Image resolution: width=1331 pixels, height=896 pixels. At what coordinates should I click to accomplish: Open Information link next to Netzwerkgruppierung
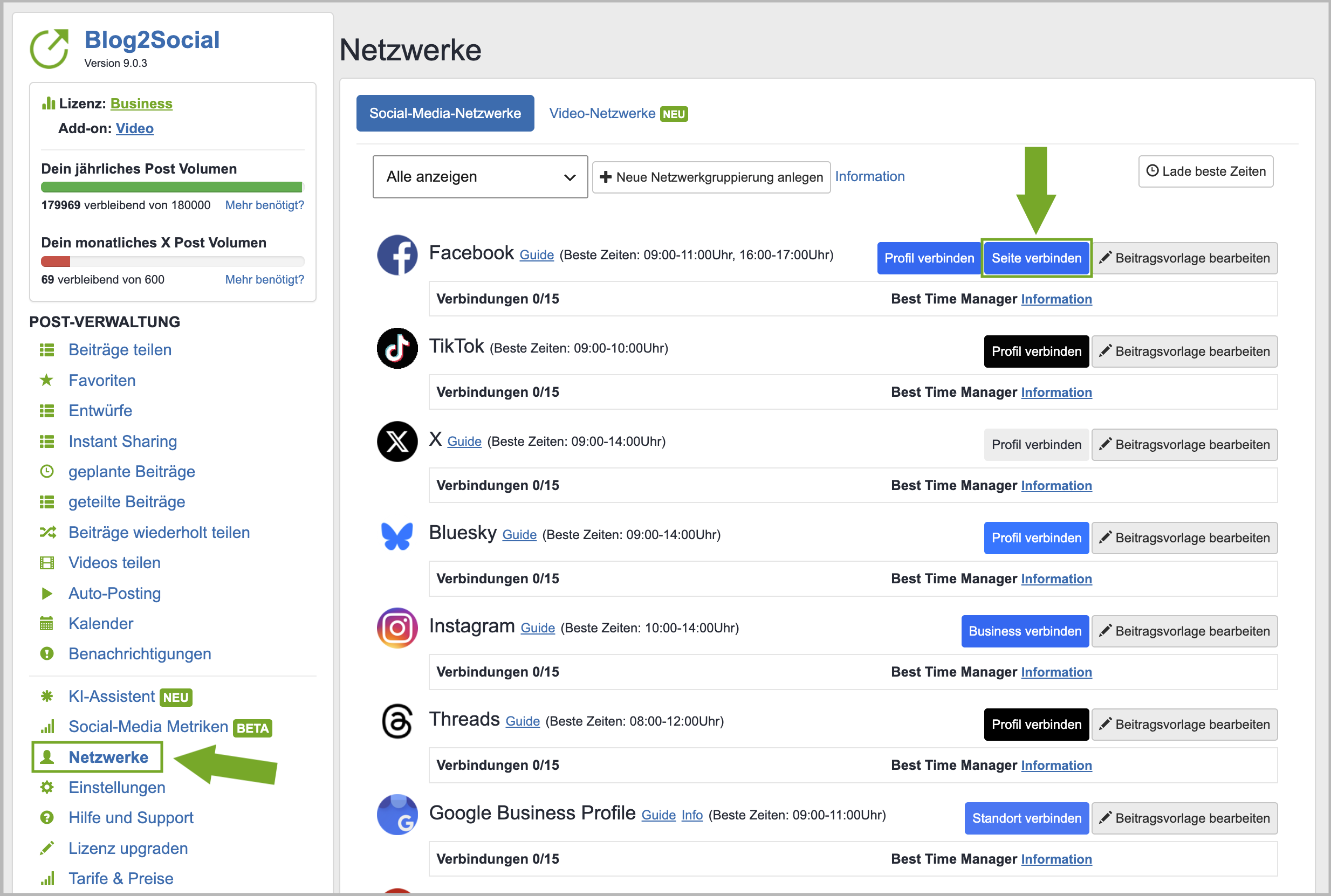[x=870, y=176]
